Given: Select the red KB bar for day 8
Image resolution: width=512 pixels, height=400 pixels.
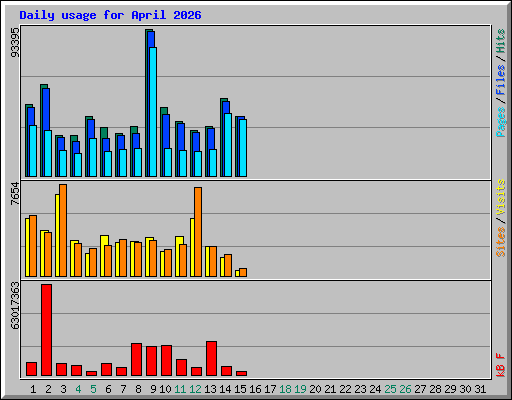Looking at the screenshot, I should (x=137, y=360).
